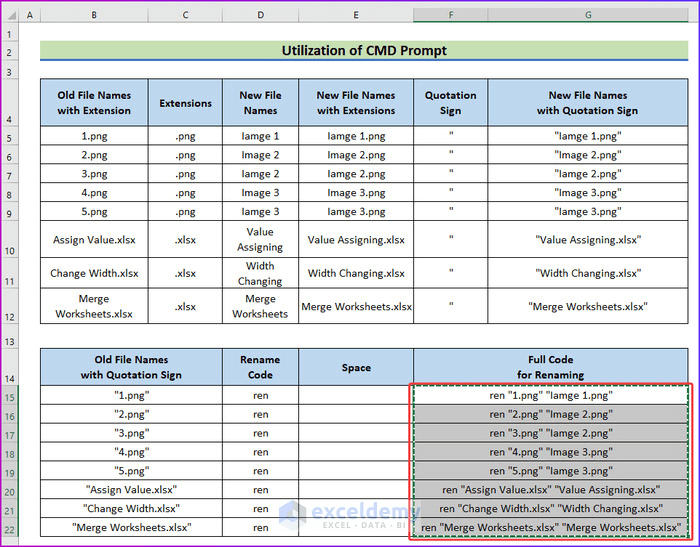The image size is (700, 547).
Task: Select cell containing '5.png' in row 9
Action: [x=94, y=211]
